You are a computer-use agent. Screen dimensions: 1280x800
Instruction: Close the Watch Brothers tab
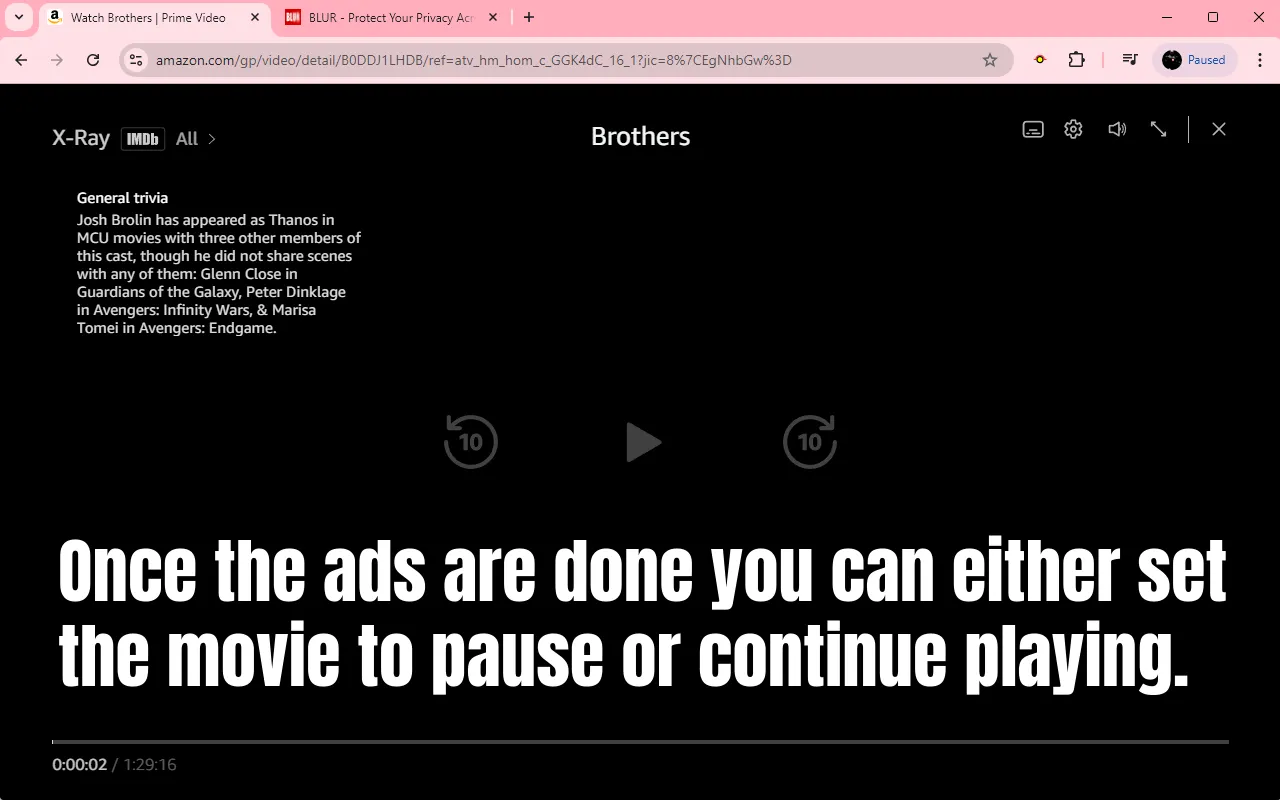pyautogui.click(x=255, y=18)
